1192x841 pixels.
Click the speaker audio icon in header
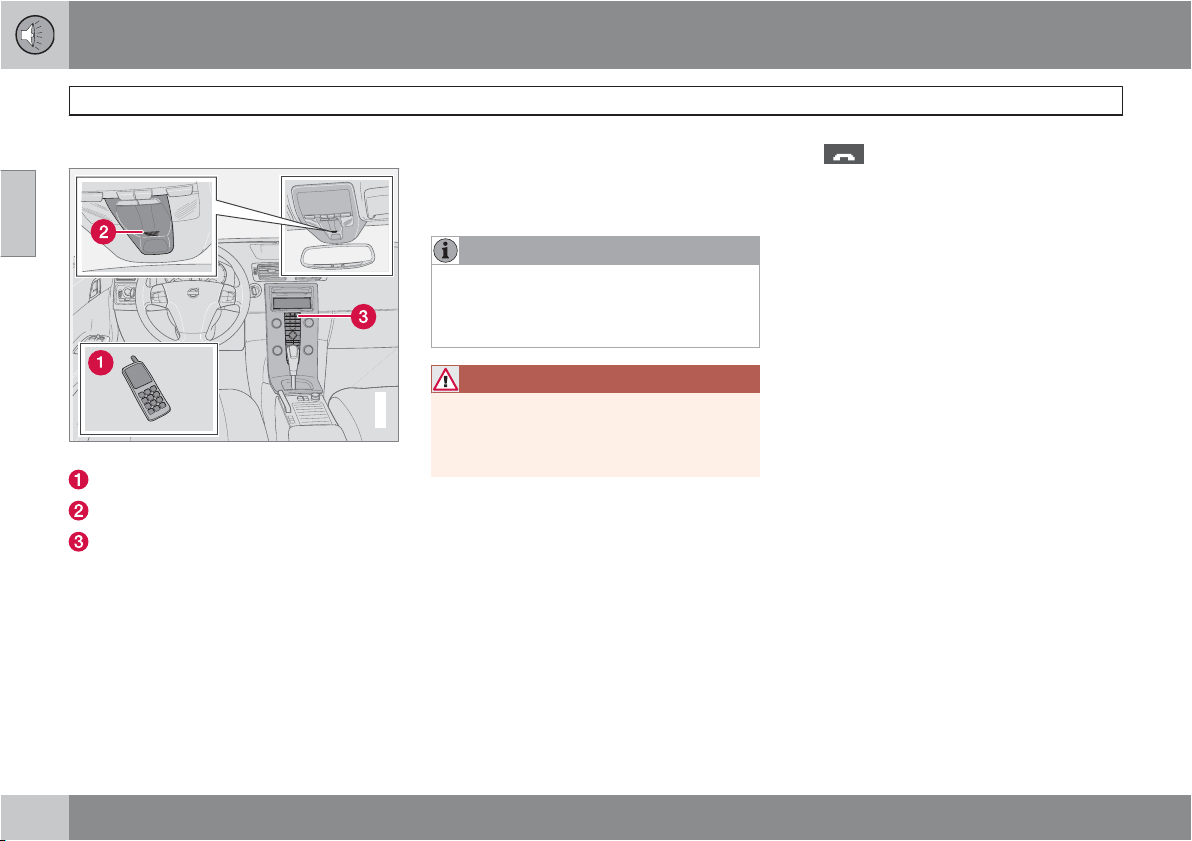click(x=35, y=35)
